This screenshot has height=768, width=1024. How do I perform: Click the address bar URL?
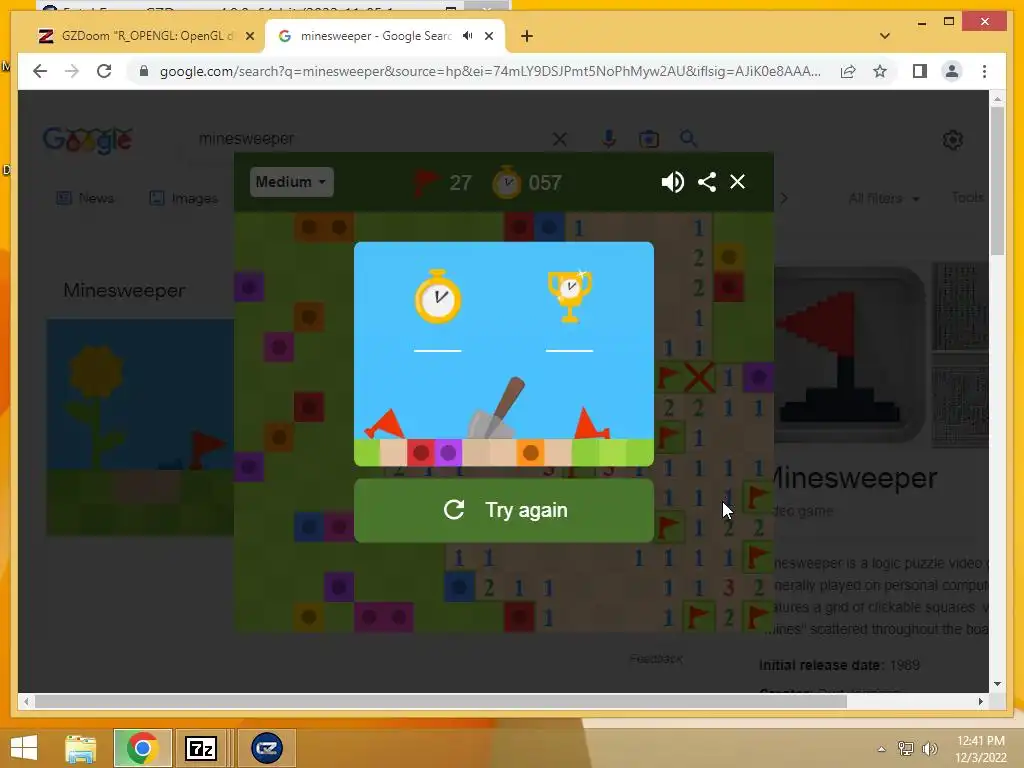[490, 71]
